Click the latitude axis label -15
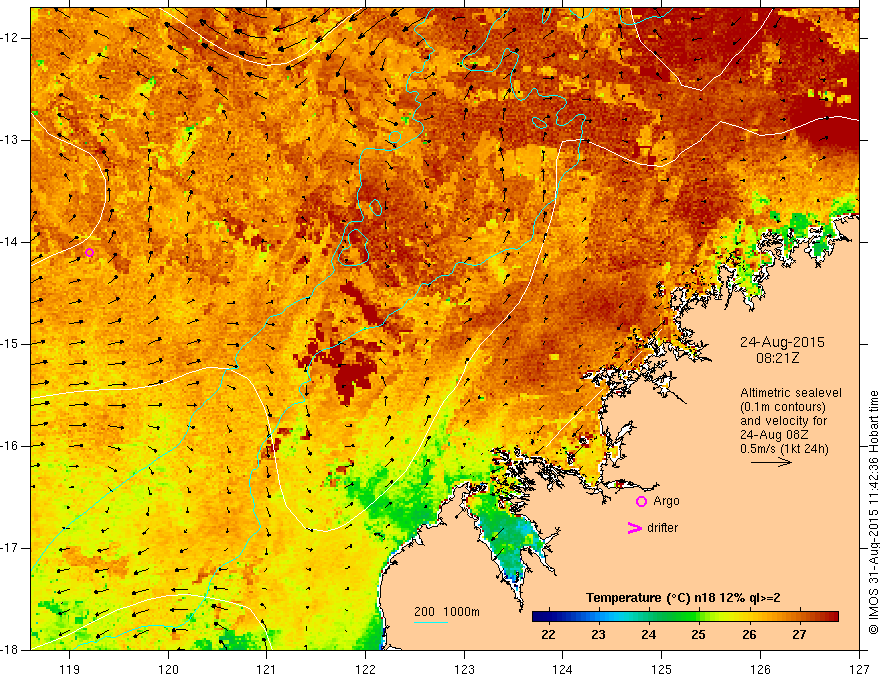Image resolution: width=880 pixels, height=680 pixels. pos(10,344)
